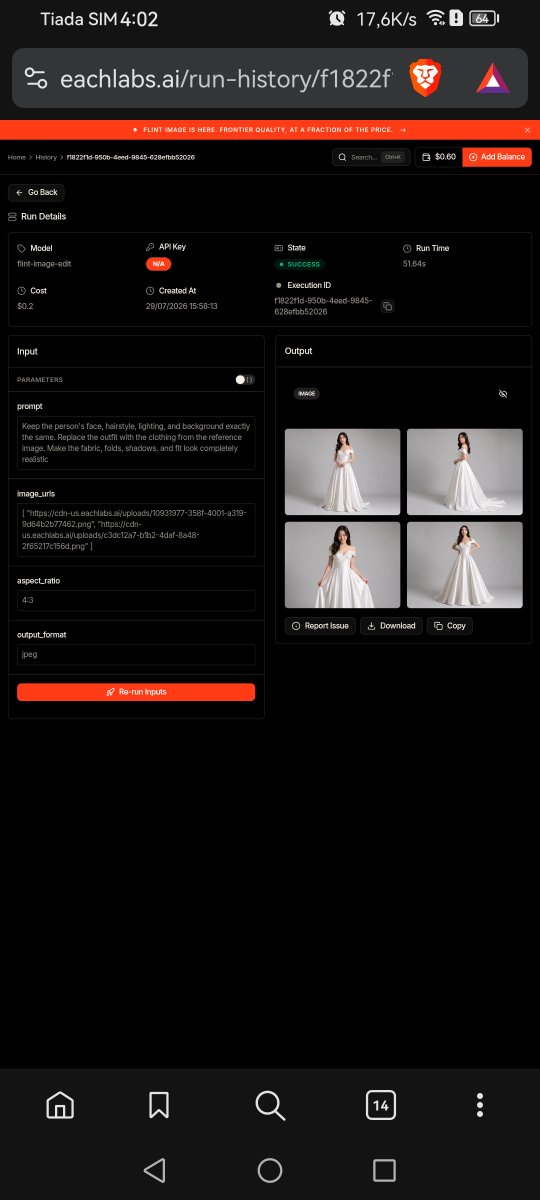Screen dimensions: 540x1200
Task: Tap the browser Search icon in bottom bar
Action: pos(270,1105)
